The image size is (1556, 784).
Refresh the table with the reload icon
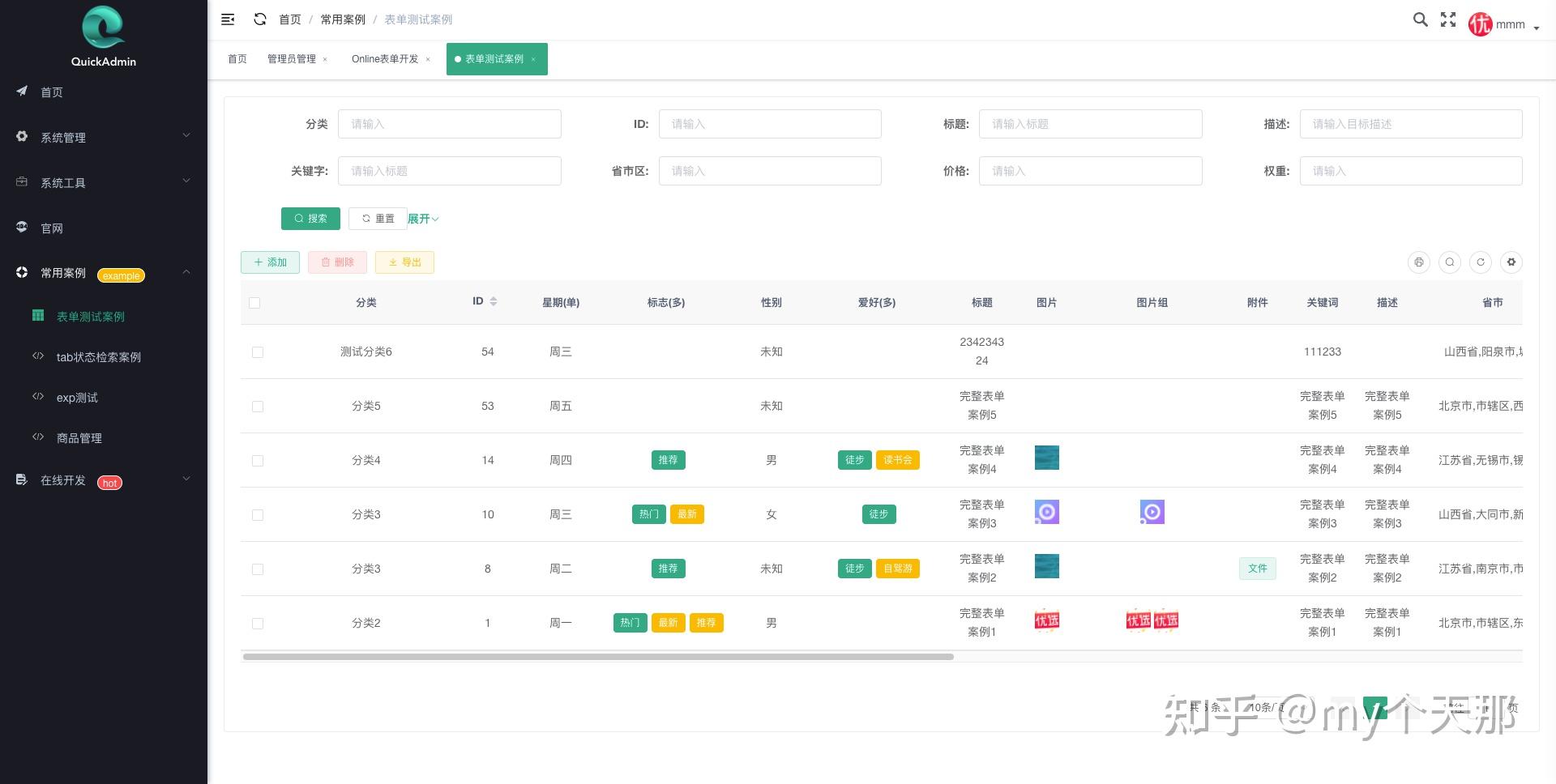pyautogui.click(x=1481, y=262)
